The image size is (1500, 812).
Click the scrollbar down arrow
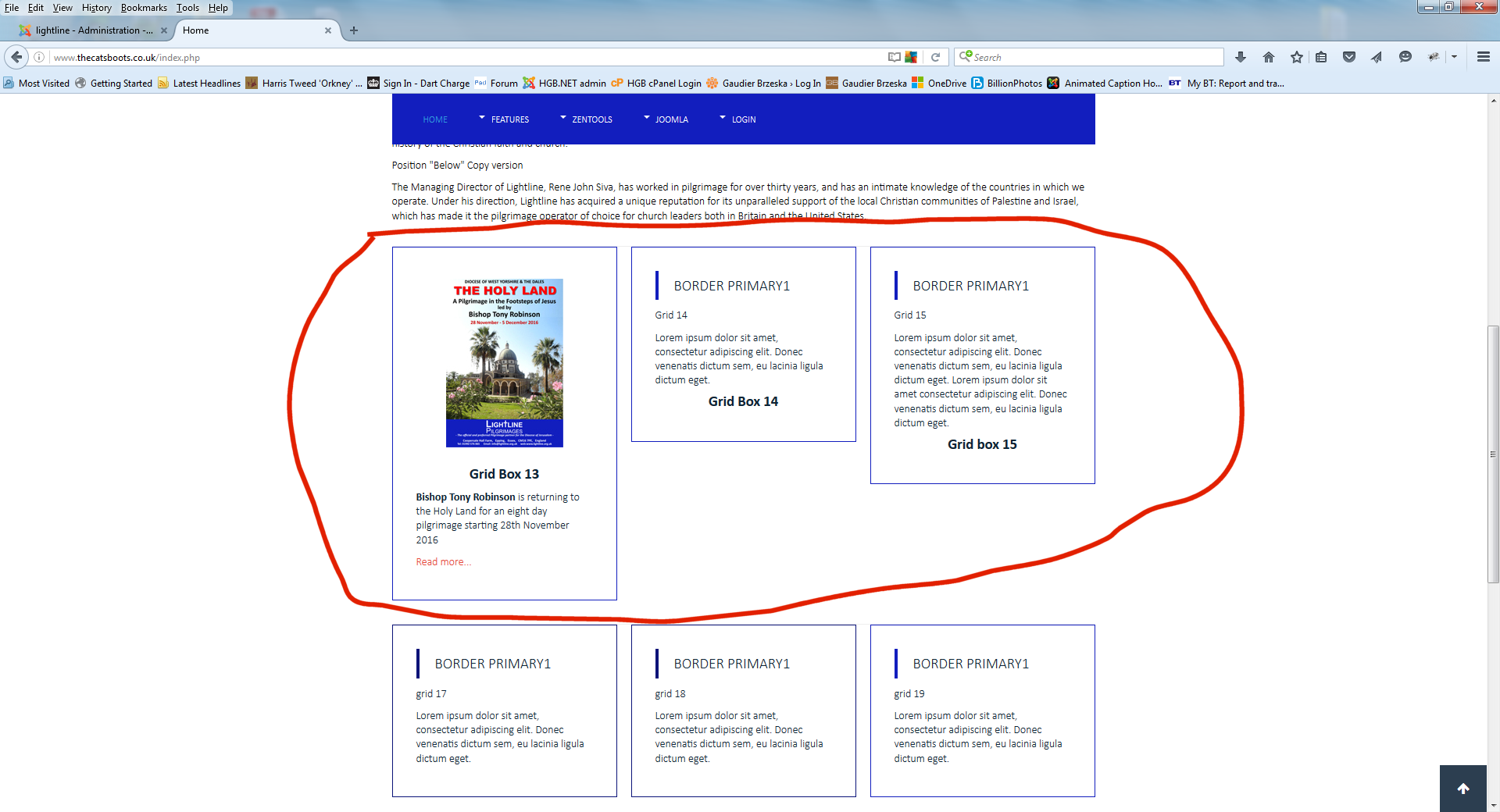pyautogui.click(x=1493, y=805)
